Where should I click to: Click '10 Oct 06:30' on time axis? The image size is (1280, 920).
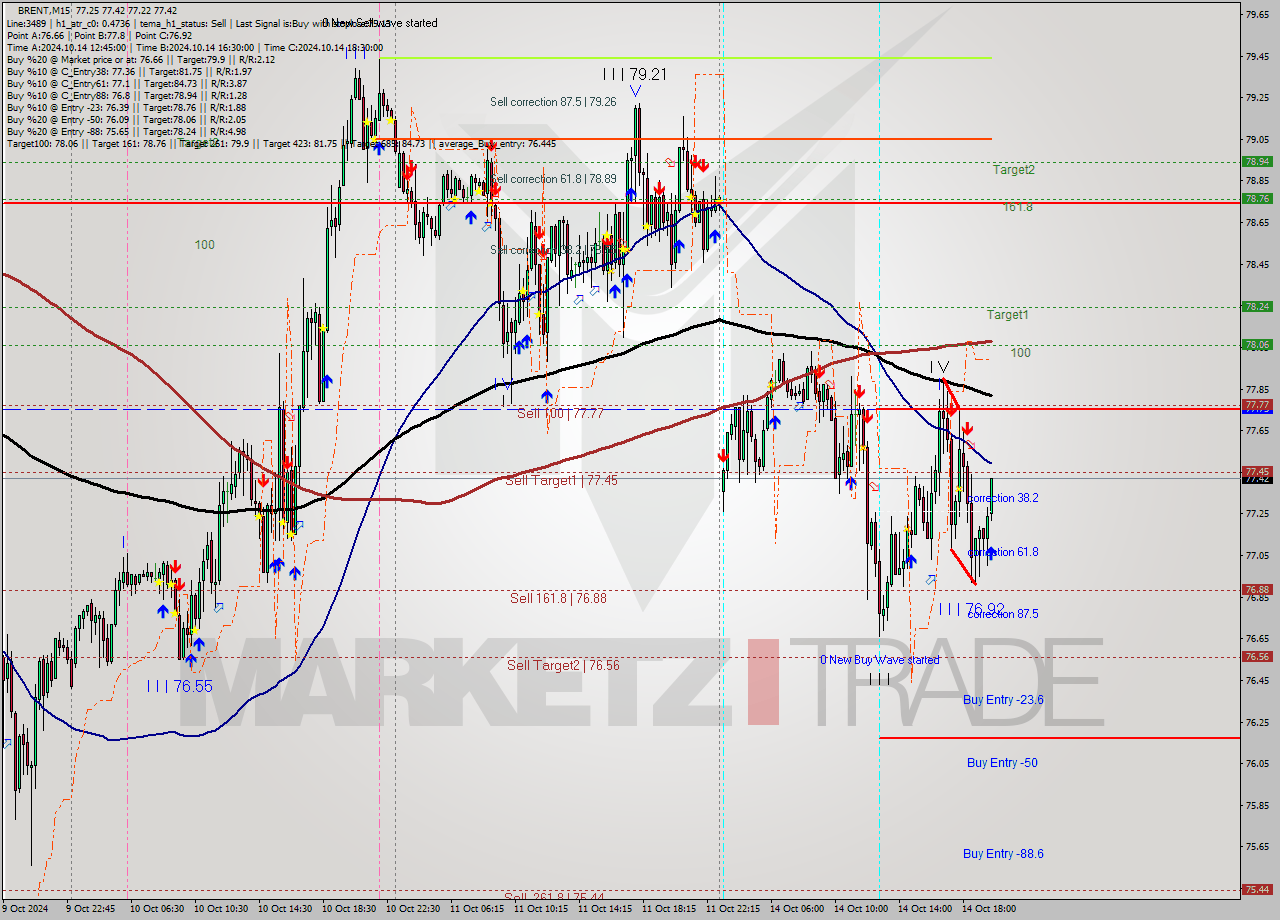coord(155,909)
